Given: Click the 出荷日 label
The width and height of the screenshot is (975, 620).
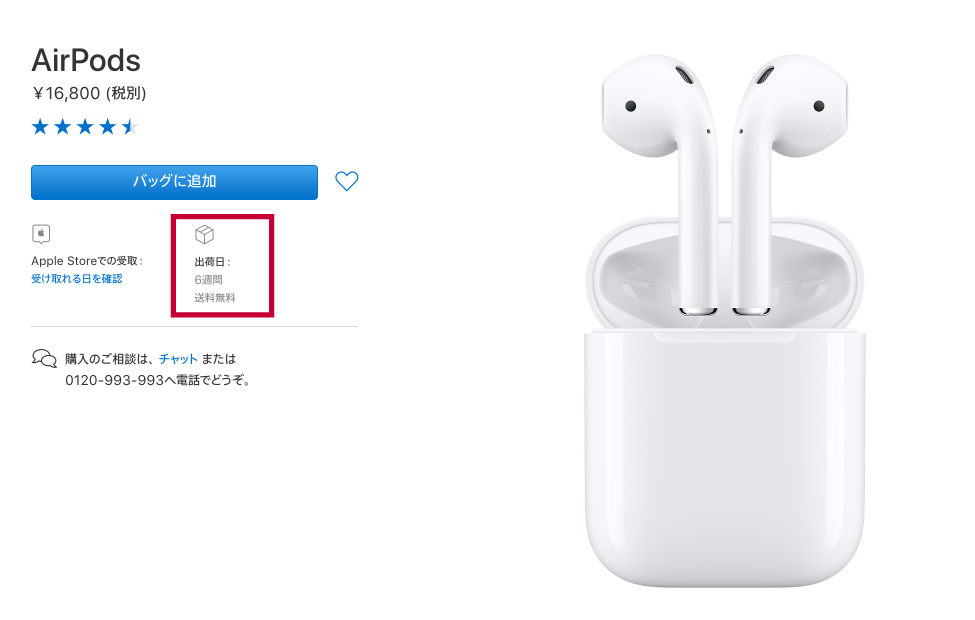Looking at the screenshot, I should pyautogui.click(x=212, y=262).
